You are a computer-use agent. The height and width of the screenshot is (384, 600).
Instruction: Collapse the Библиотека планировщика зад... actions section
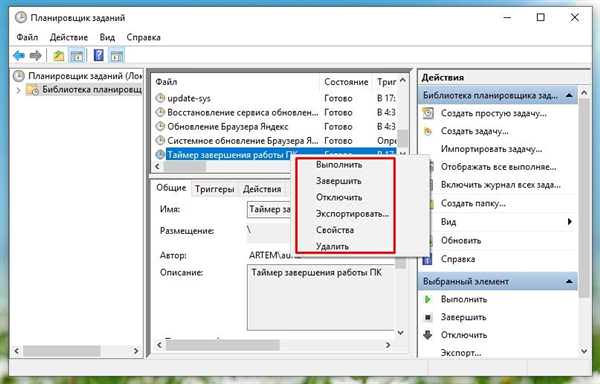569,95
